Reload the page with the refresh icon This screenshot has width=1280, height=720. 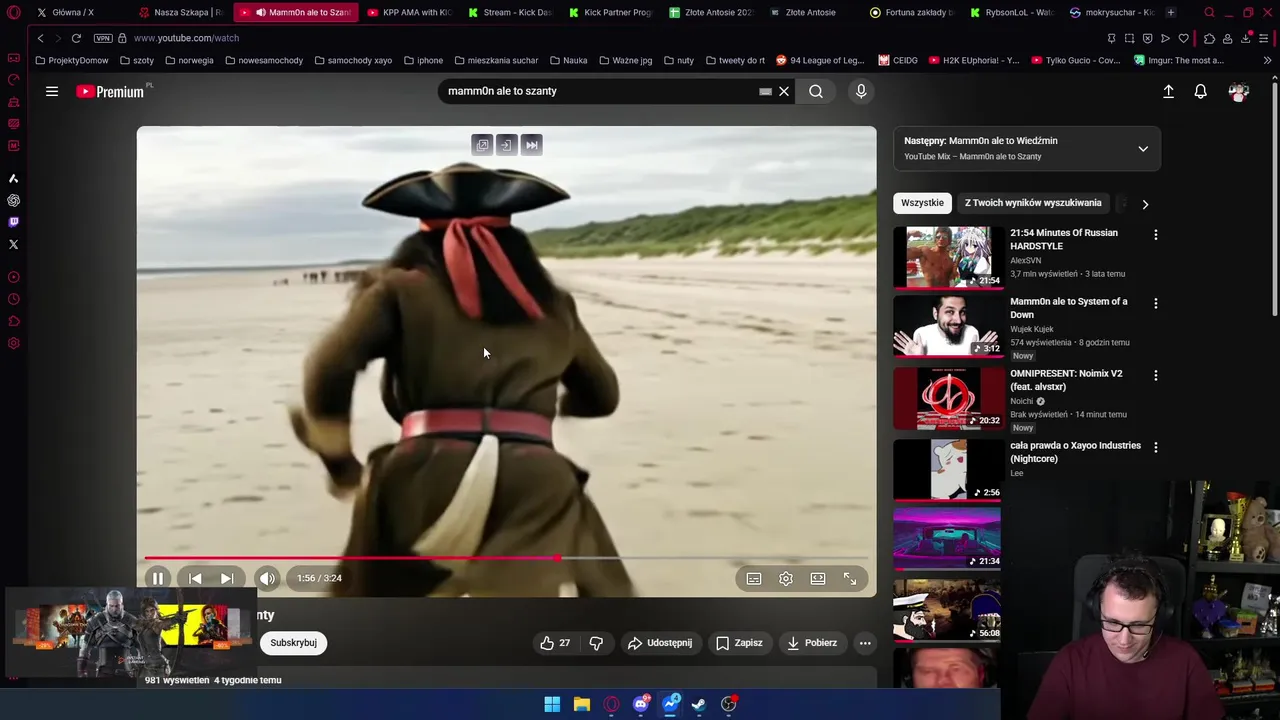pos(76,38)
